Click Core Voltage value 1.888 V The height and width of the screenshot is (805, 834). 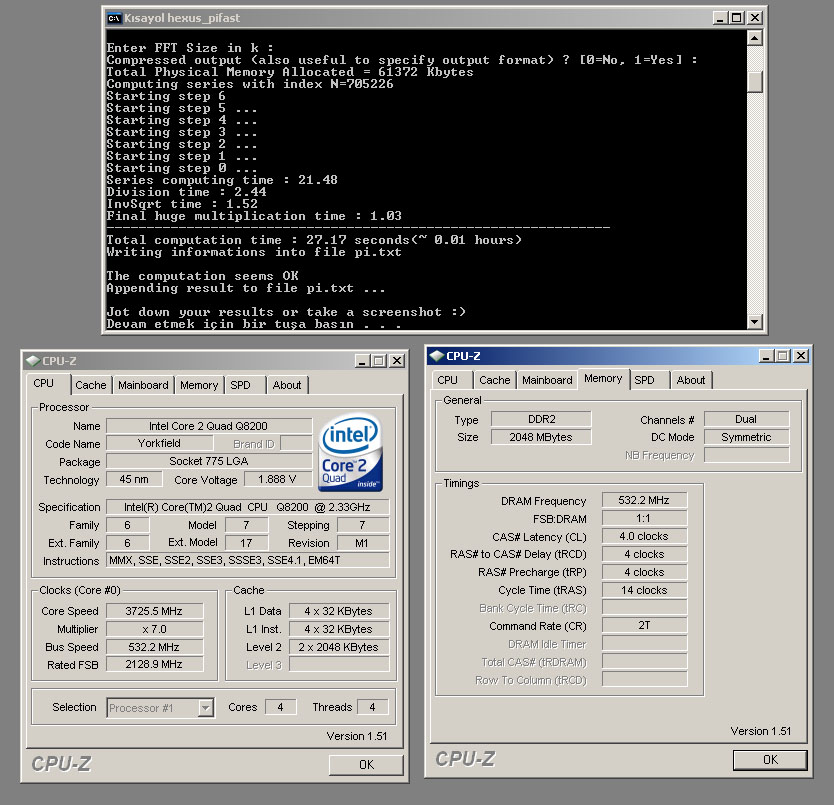pyautogui.click(x=277, y=479)
